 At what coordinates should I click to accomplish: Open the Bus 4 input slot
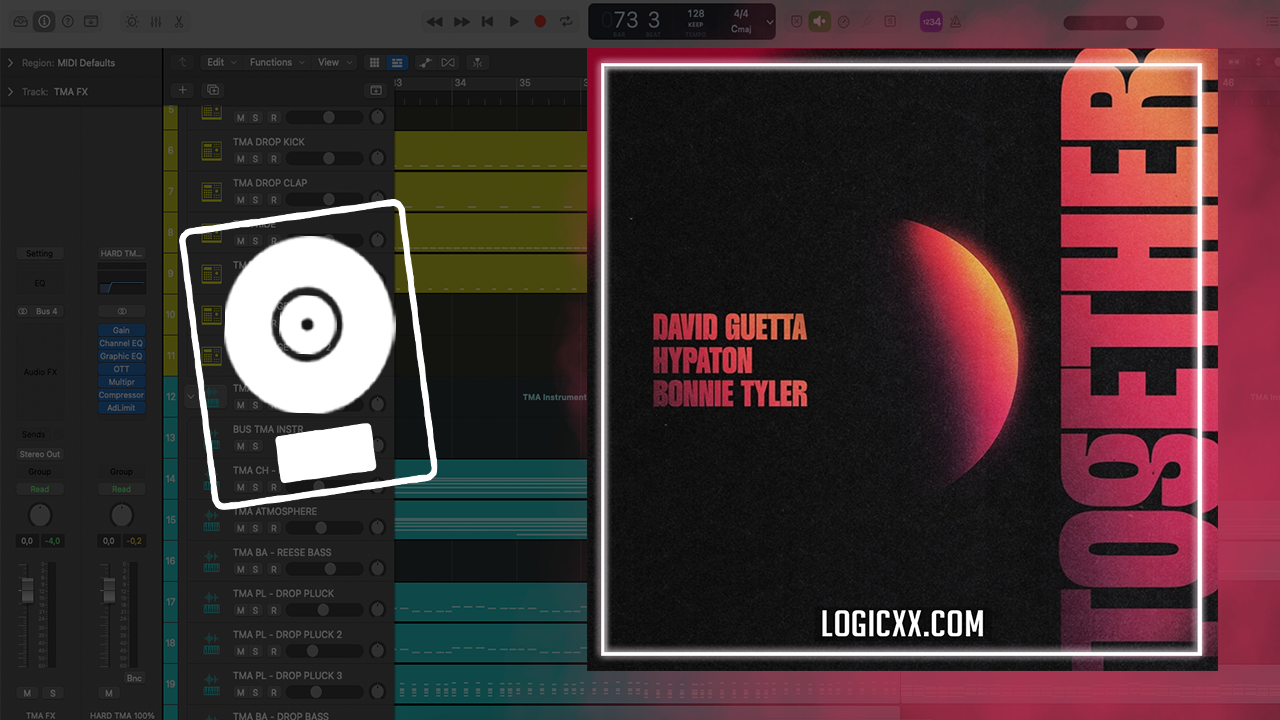pos(47,311)
